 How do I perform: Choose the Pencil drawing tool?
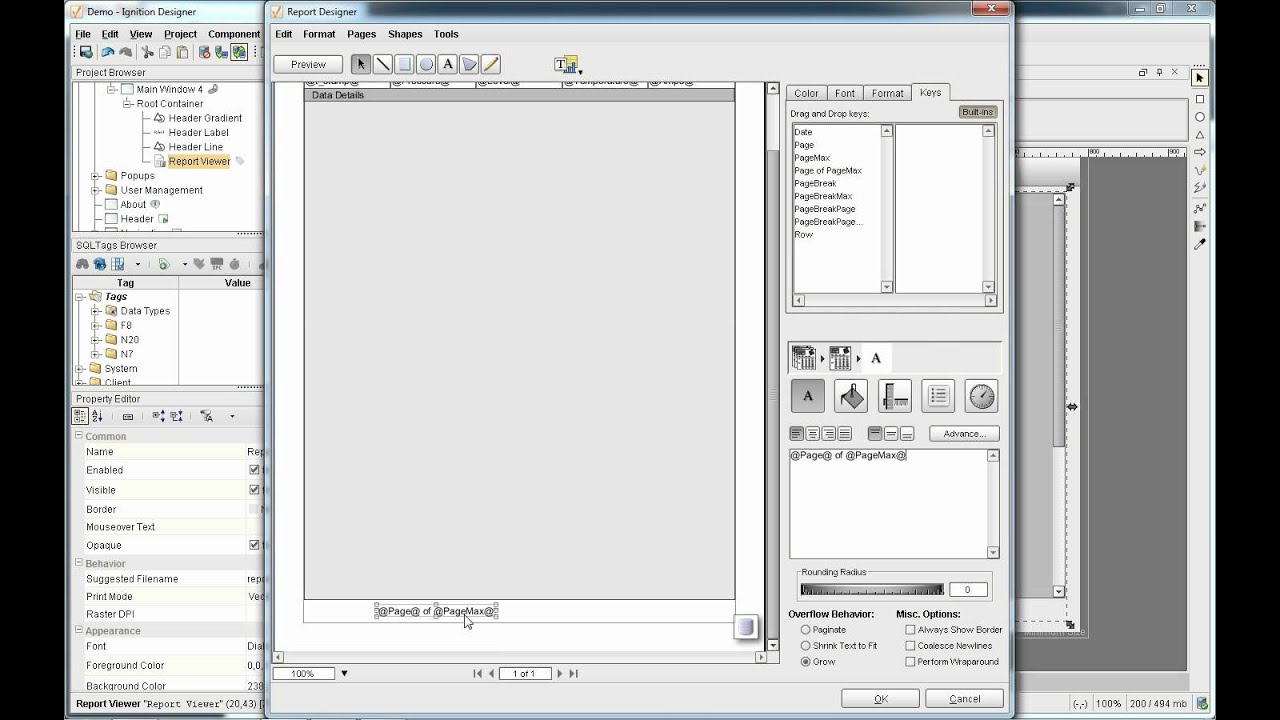(x=490, y=64)
